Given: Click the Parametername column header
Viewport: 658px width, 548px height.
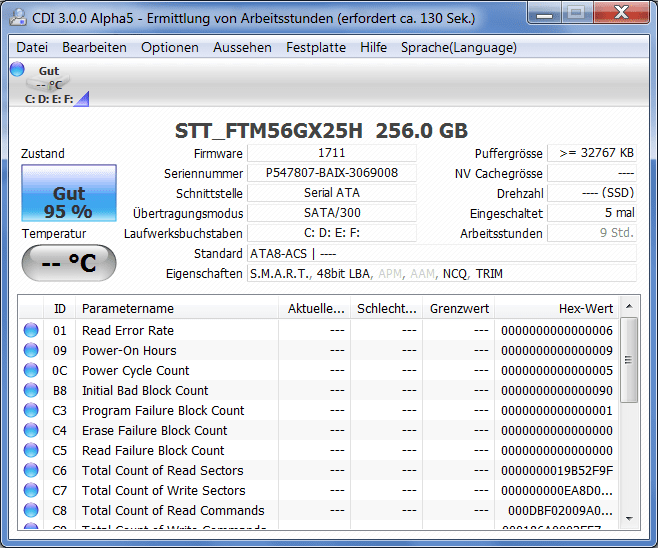Looking at the screenshot, I should 177,309.
